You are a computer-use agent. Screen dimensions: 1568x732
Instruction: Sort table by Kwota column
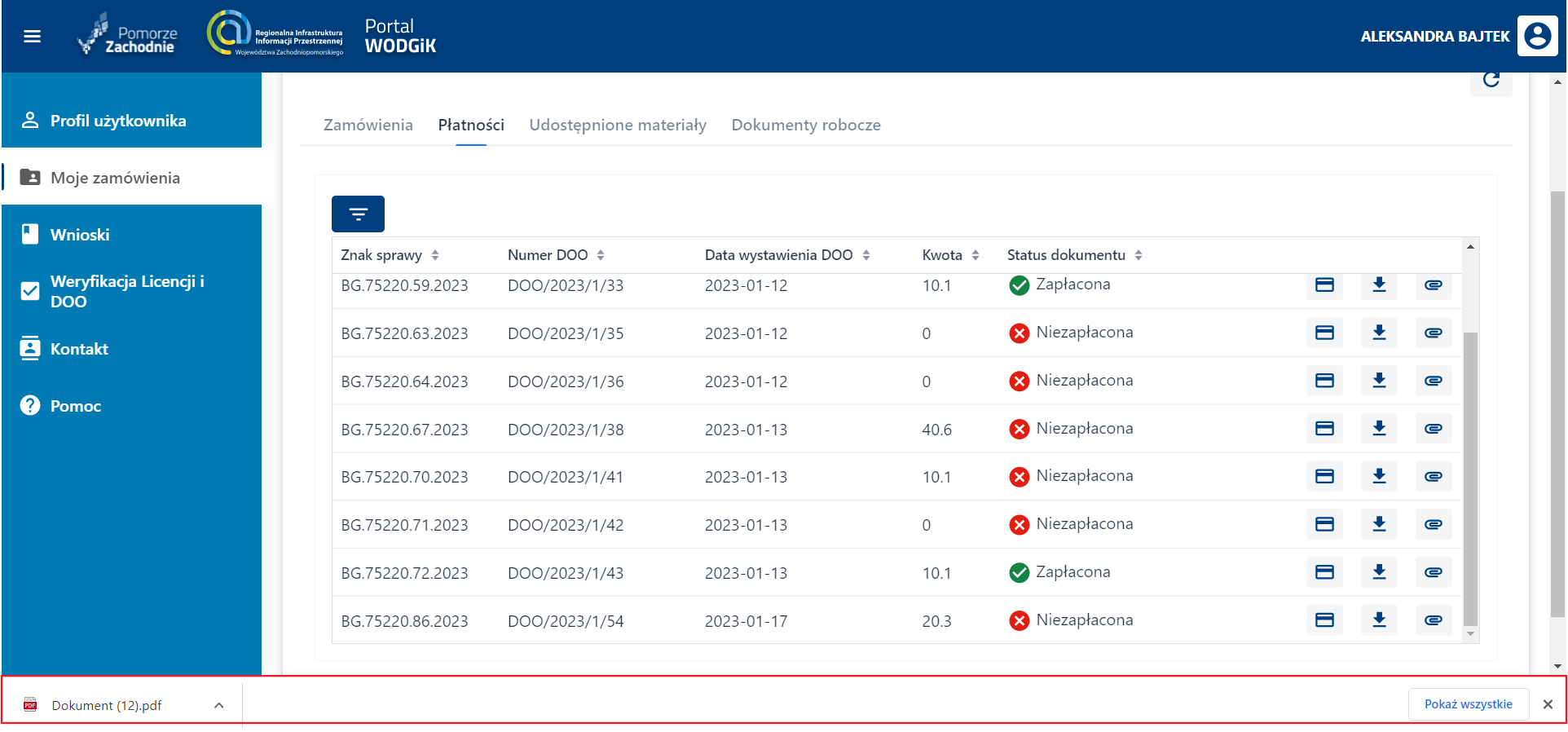coord(975,255)
